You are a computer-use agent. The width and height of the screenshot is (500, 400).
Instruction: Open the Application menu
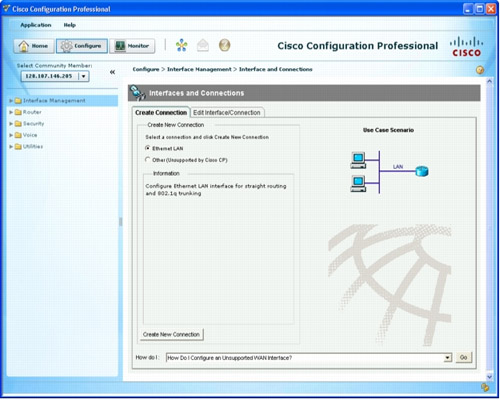pyautogui.click(x=36, y=25)
